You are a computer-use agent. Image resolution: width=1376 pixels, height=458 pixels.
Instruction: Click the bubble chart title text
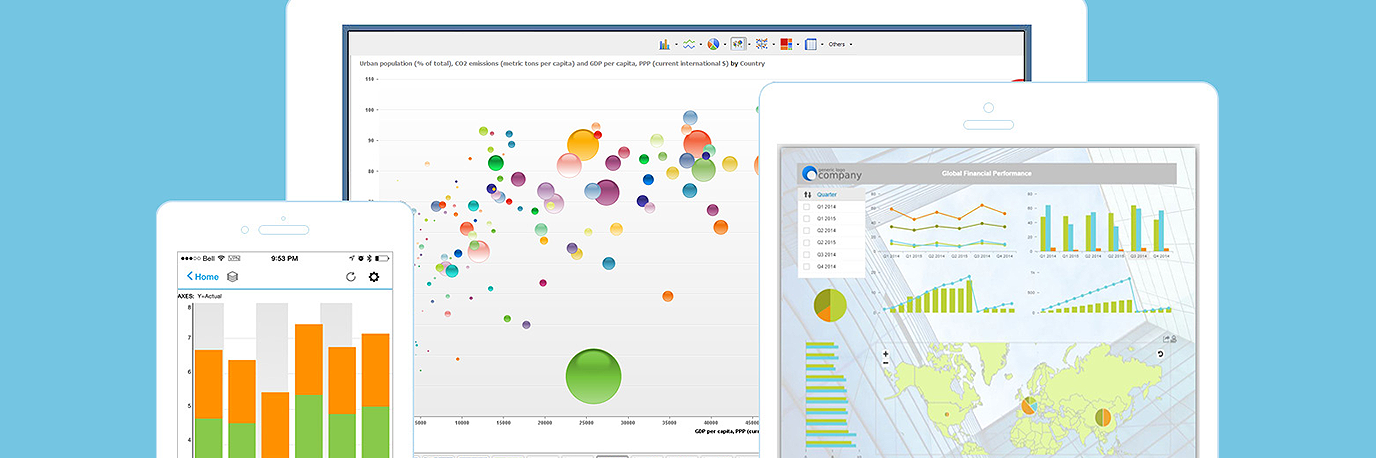pos(562,63)
